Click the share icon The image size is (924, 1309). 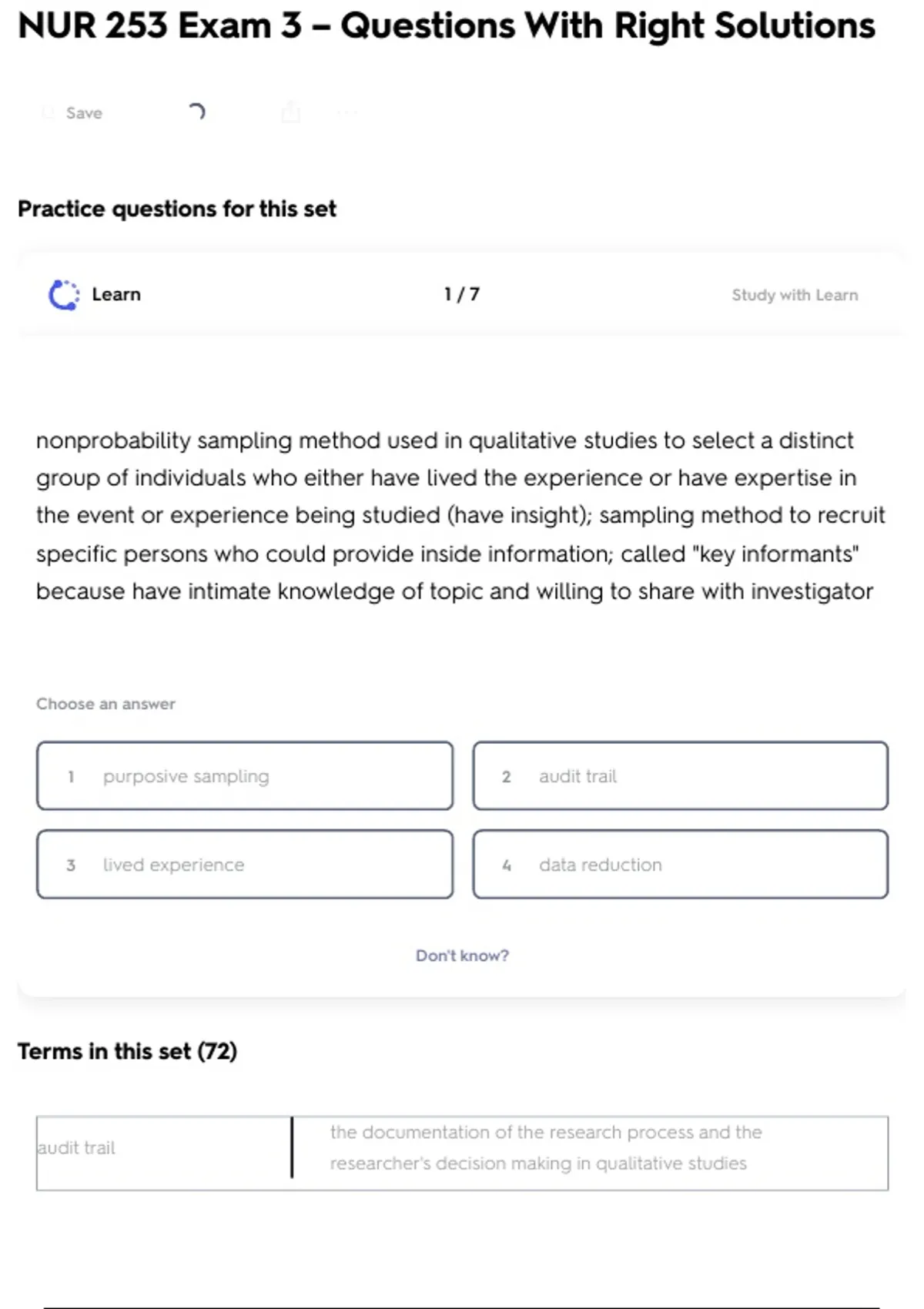tap(290, 112)
